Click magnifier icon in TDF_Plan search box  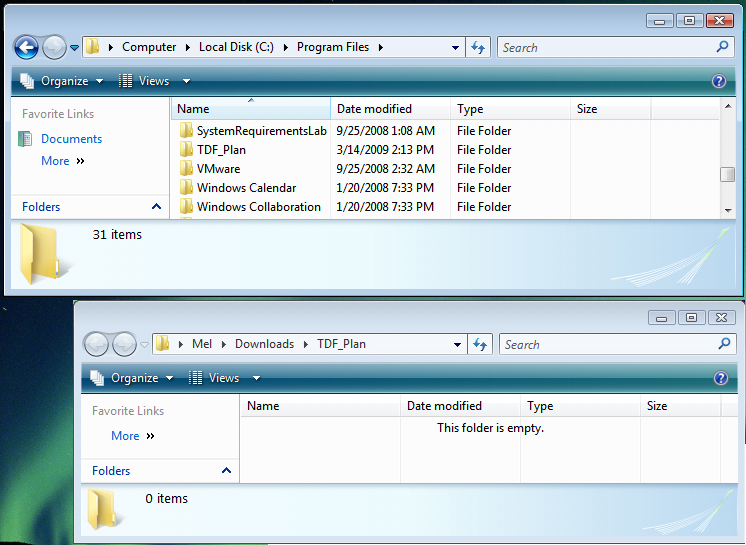724,343
